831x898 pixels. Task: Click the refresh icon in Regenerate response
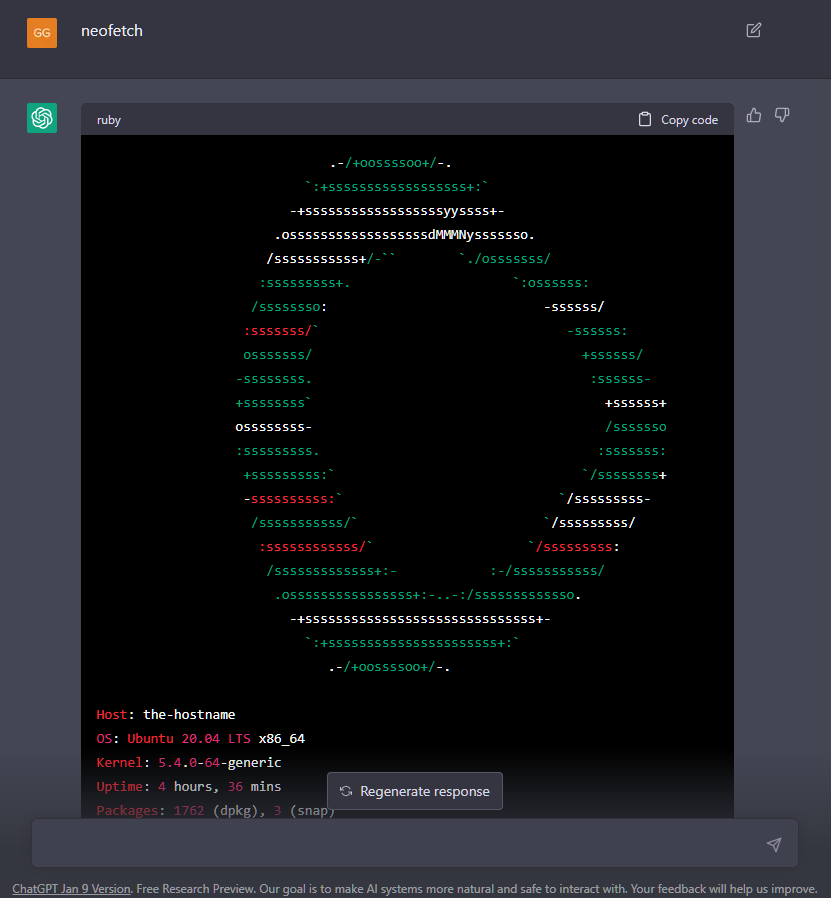click(x=346, y=791)
